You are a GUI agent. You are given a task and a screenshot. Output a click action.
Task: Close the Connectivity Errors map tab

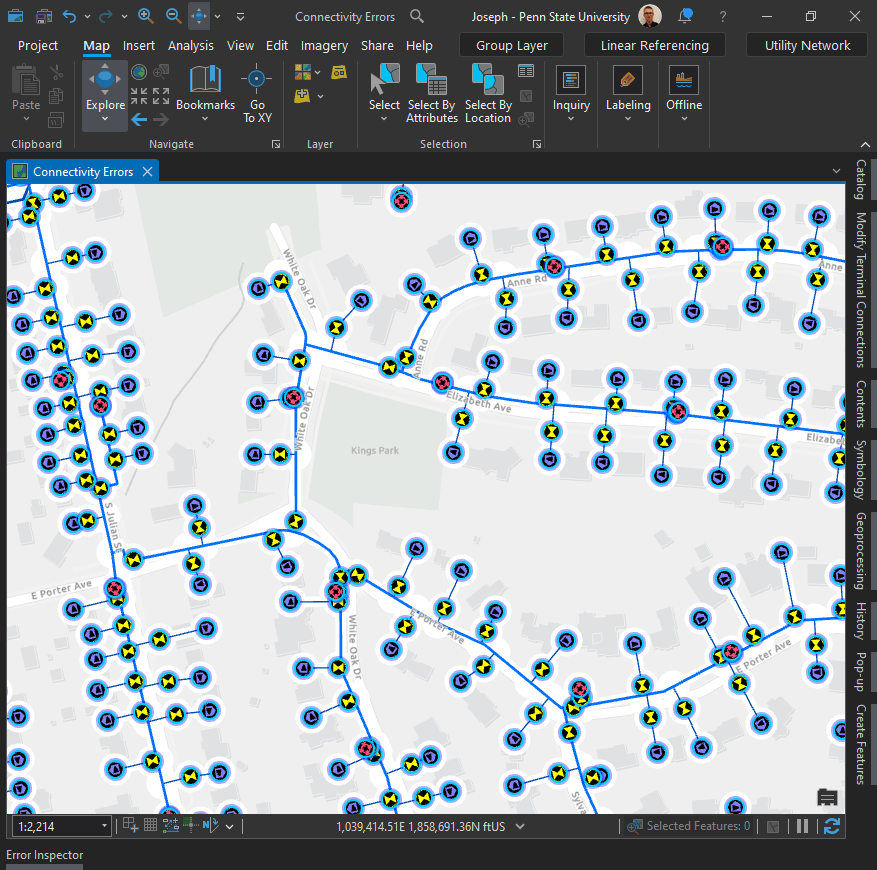coord(147,172)
